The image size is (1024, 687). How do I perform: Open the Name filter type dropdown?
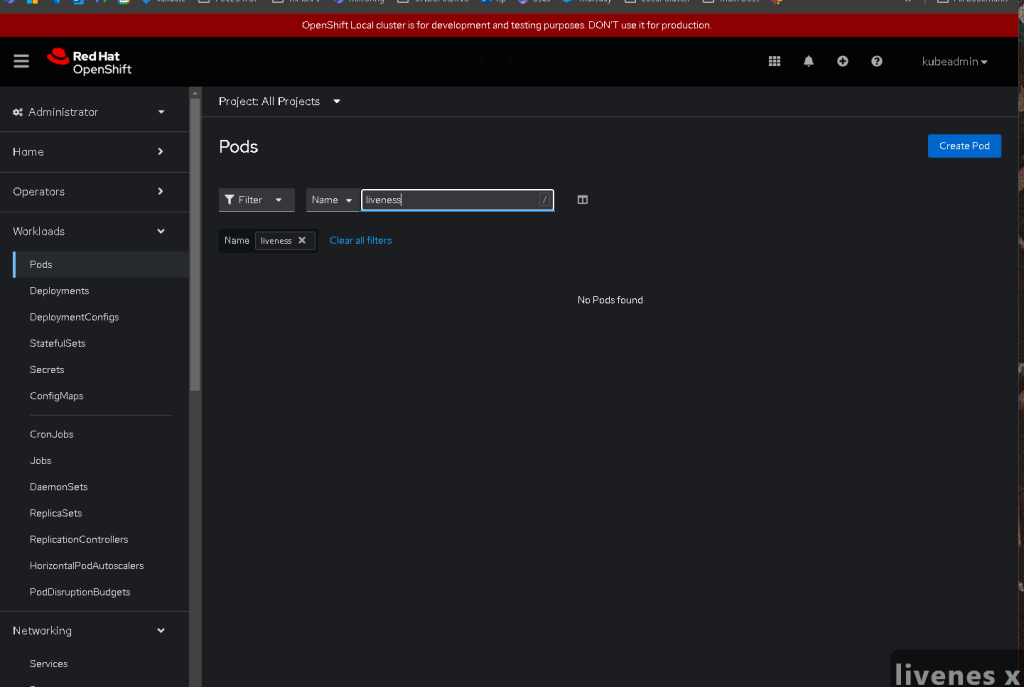click(x=332, y=200)
